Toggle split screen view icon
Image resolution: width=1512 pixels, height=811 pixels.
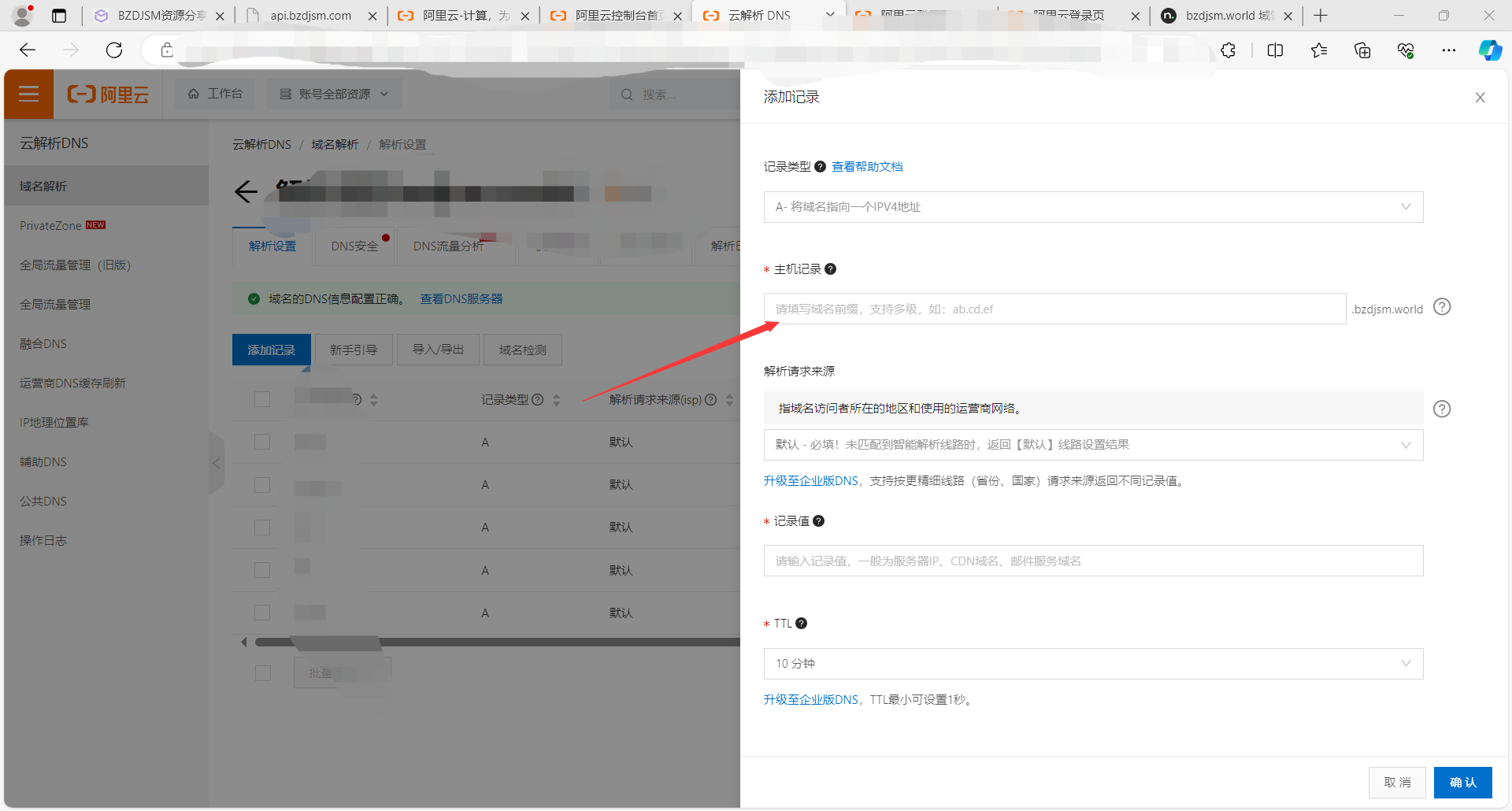[x=1275, y=50]
